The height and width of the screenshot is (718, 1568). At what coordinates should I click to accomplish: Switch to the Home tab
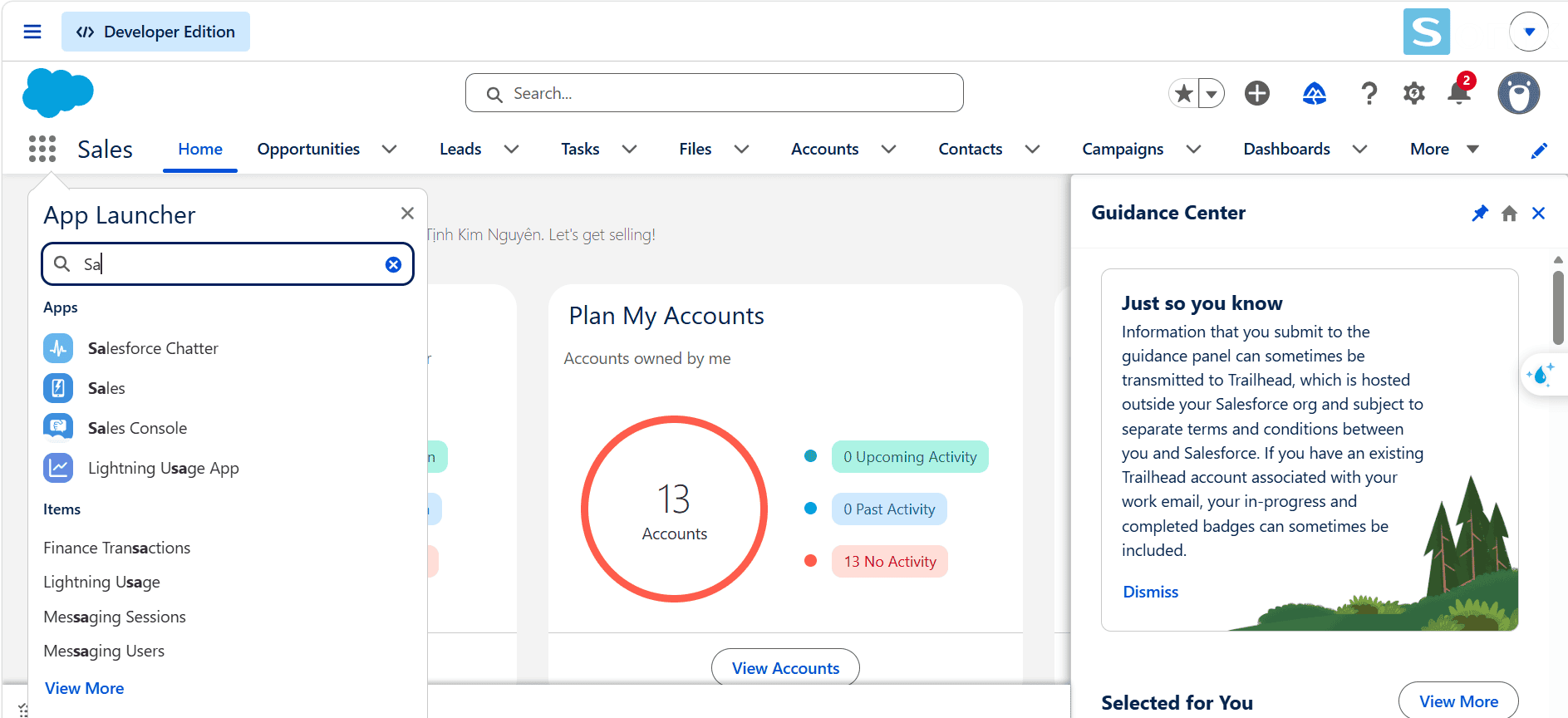tap(200, 149)
